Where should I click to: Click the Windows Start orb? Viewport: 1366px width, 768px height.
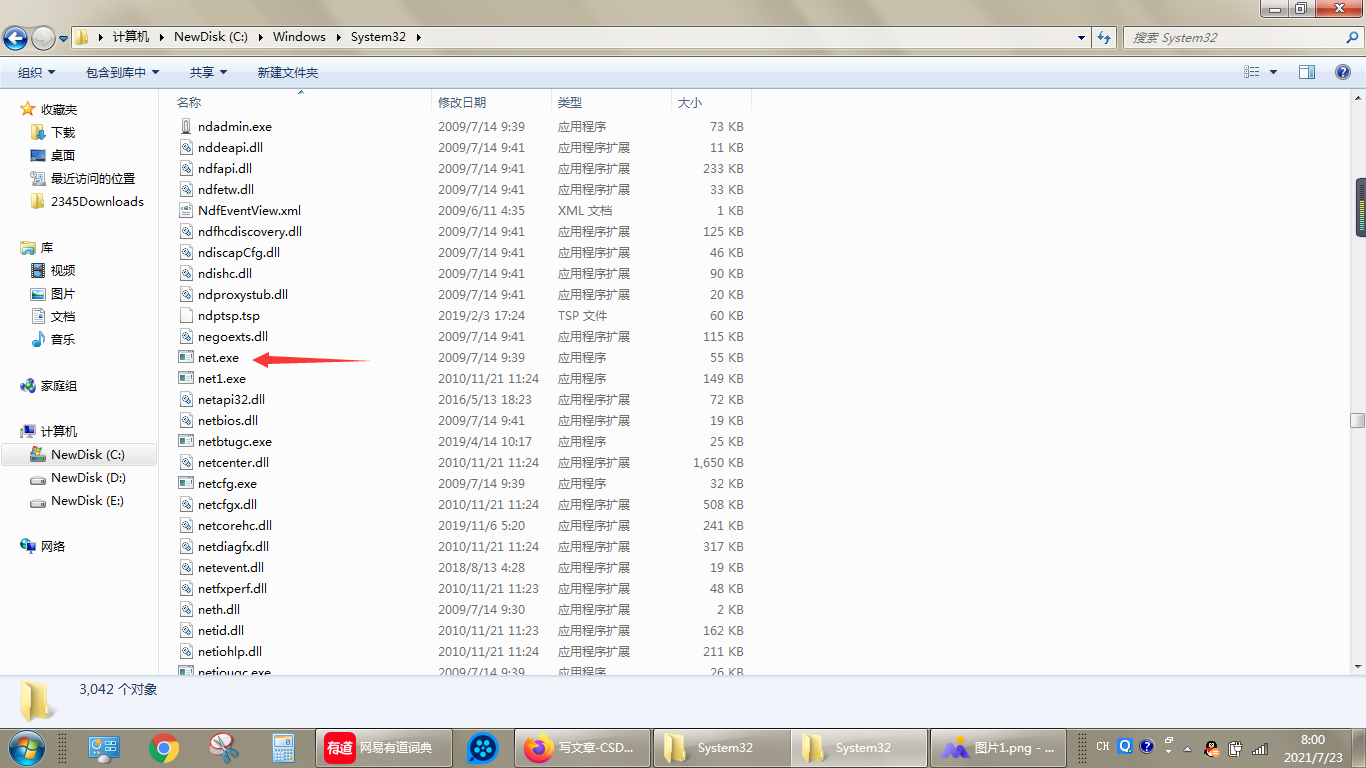tap(26, 747)
